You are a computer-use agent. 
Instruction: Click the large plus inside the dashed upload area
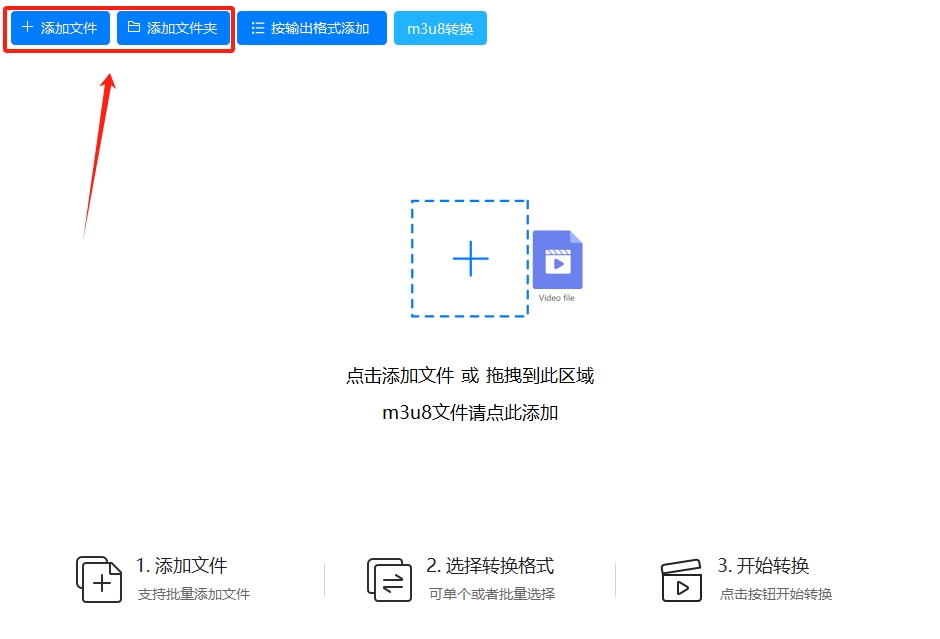(469, 258)
